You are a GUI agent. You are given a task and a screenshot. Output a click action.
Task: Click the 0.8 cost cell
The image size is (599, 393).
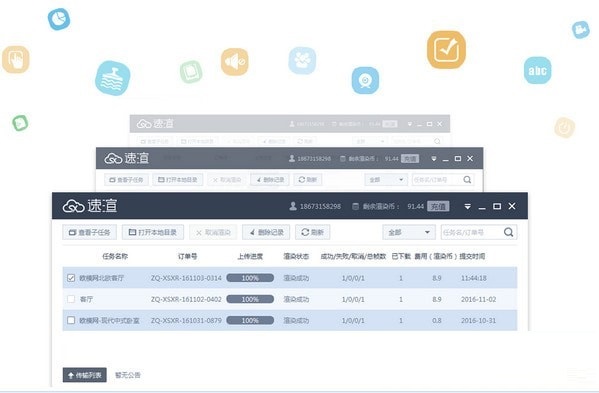(437, 320)
